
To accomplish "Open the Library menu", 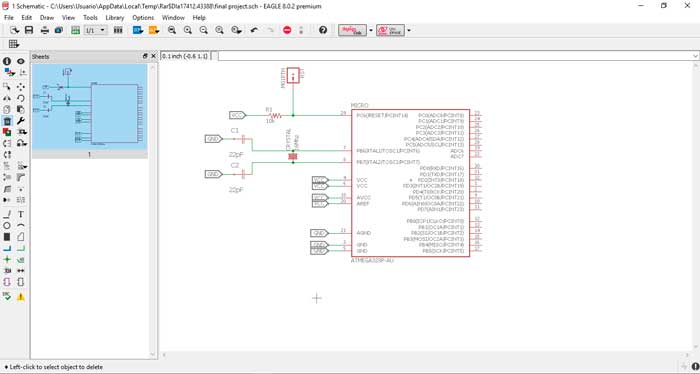I will (115, 18).
